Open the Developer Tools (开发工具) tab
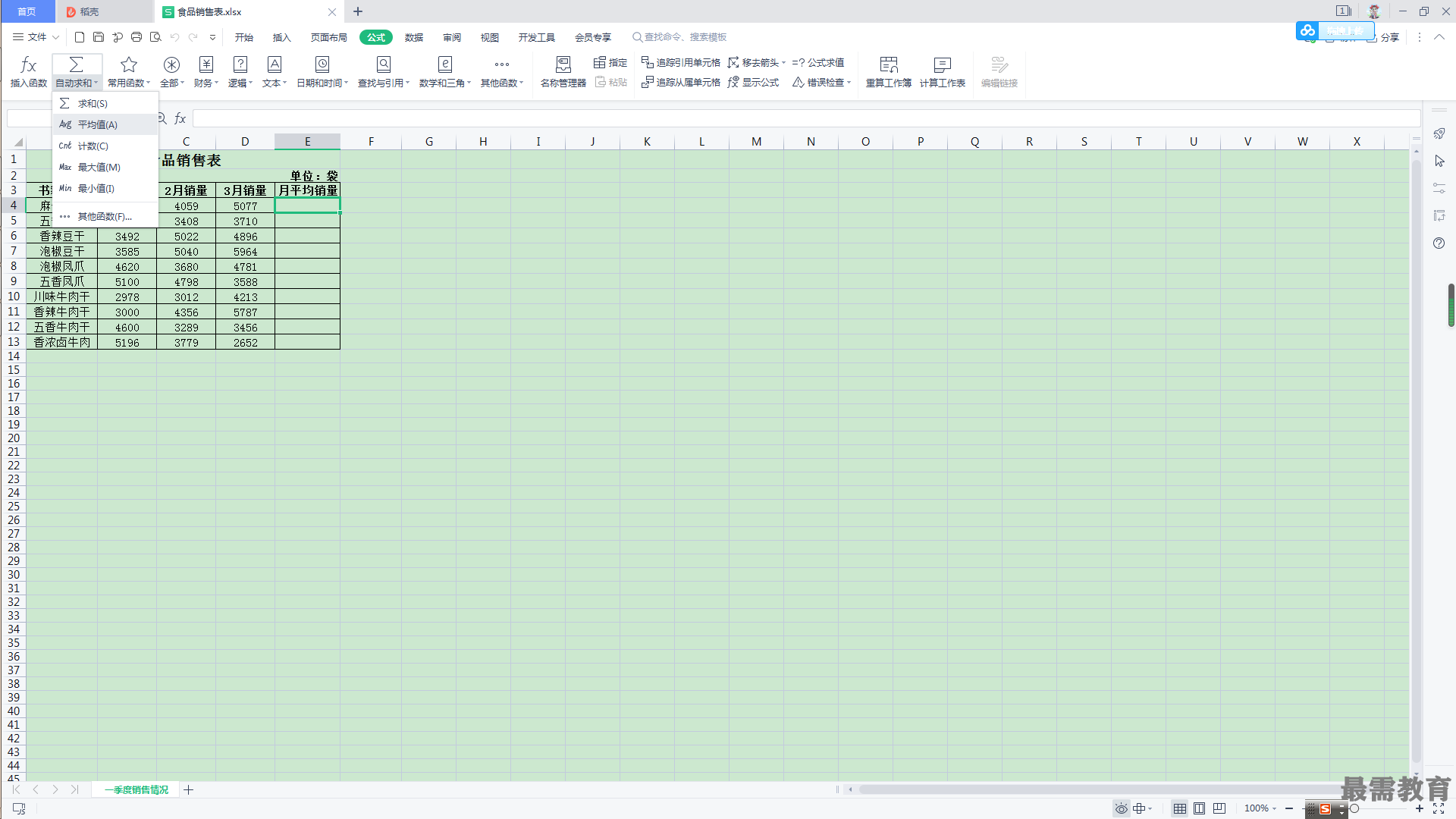 click(537, 37)
